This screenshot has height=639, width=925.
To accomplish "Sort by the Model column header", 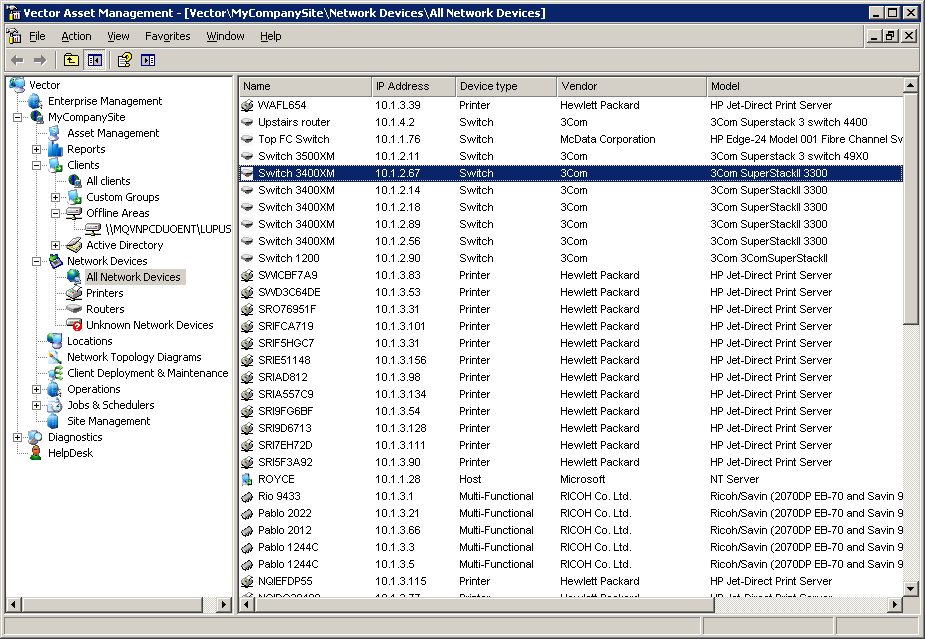I will pos(804,86).
